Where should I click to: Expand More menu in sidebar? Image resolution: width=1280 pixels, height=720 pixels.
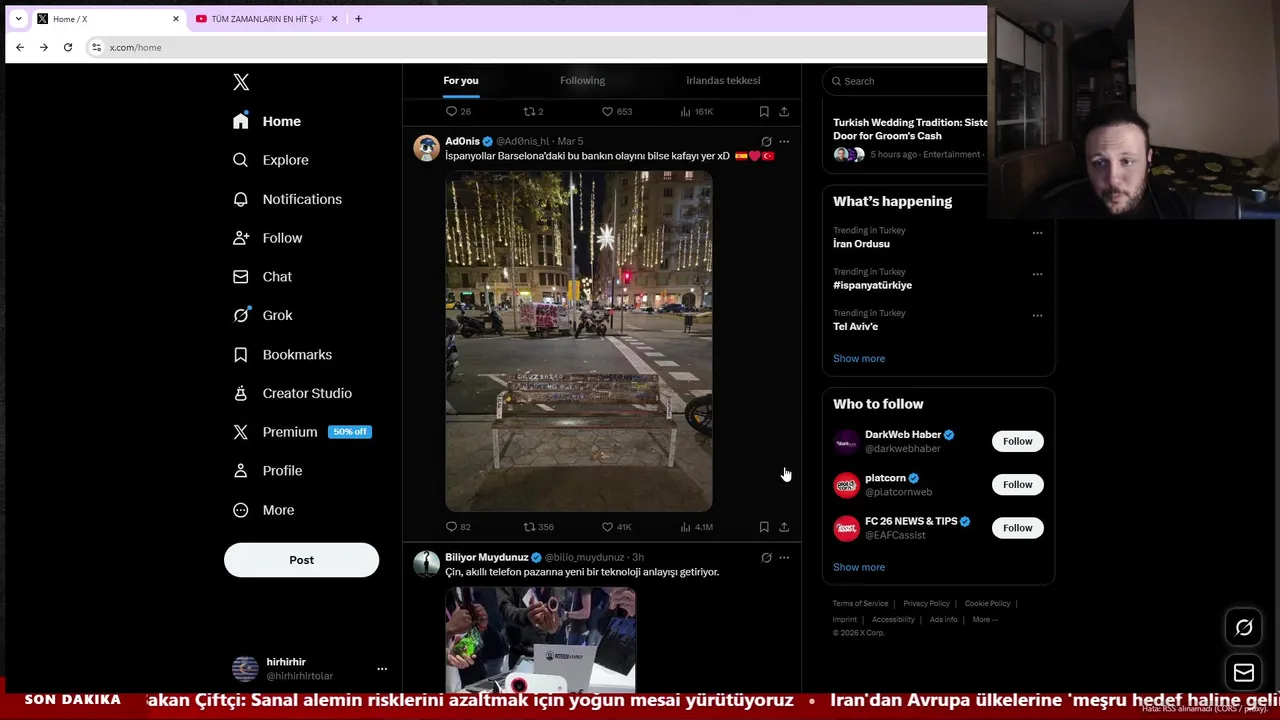(x=264, y=510)
